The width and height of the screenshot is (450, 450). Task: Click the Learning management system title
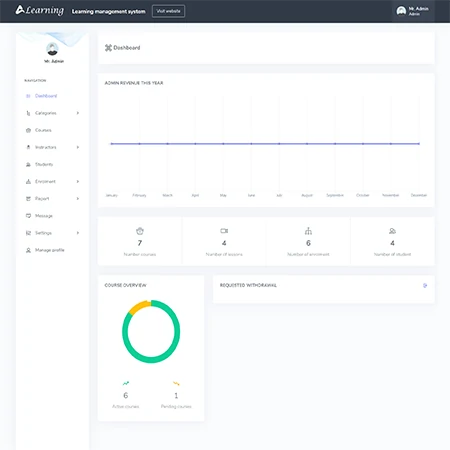[109, 12]
